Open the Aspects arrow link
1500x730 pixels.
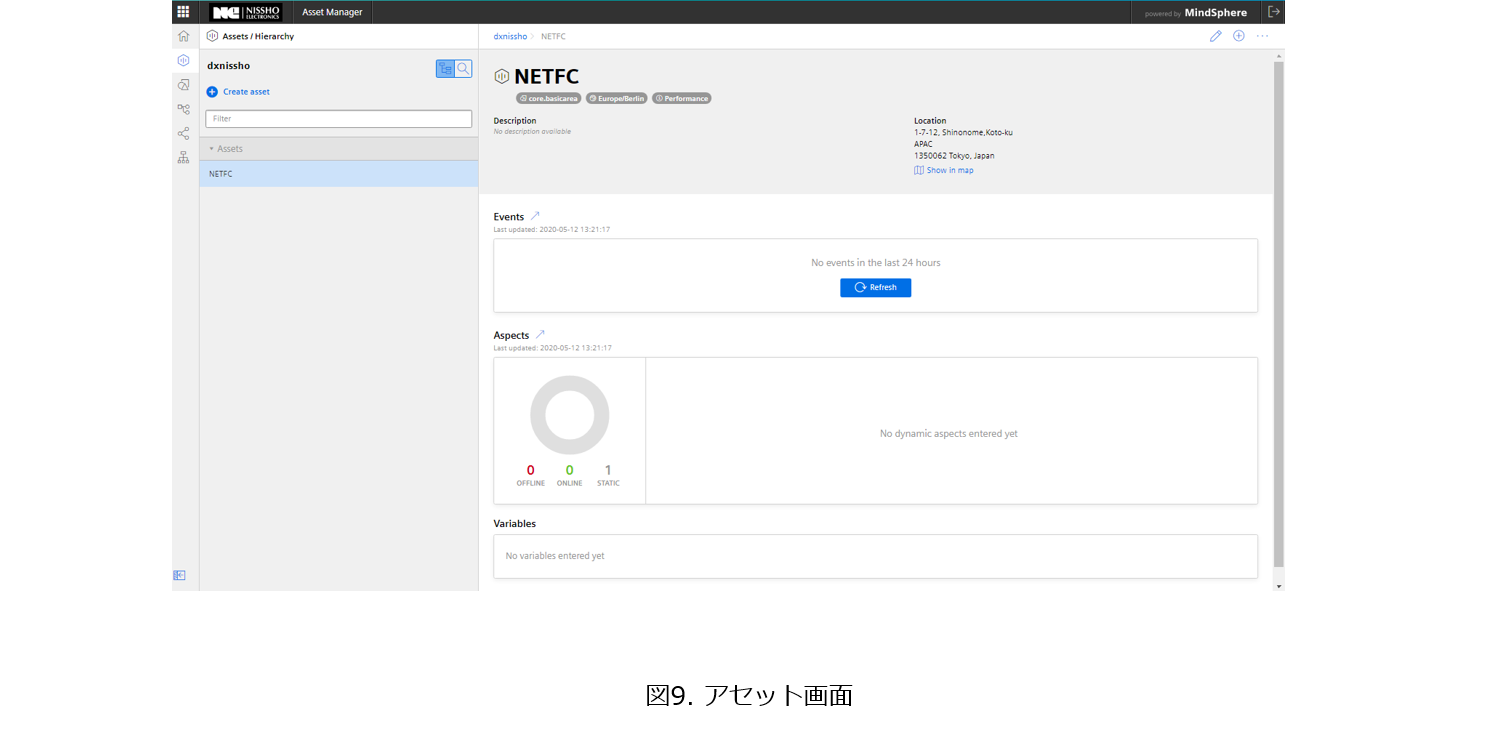[540, 335]
